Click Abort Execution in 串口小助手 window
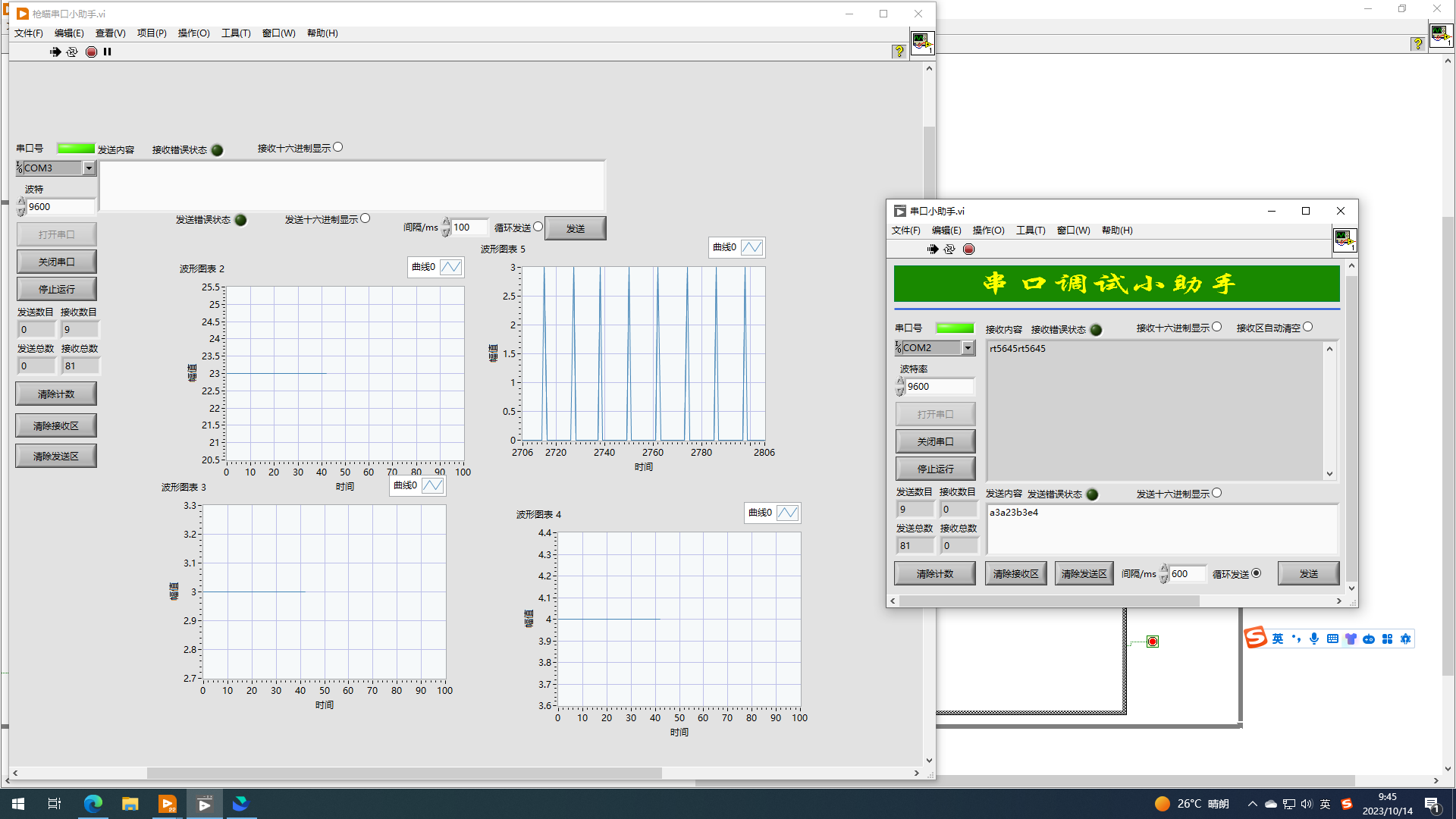The height and width of the screenshot is (819, 1456). coord(968,249)
